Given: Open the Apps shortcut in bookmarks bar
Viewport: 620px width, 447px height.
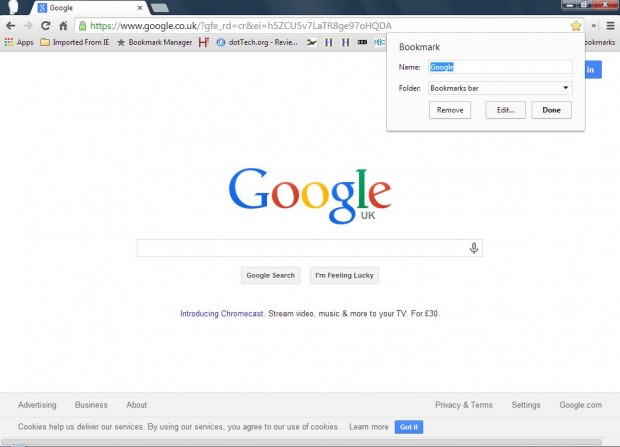Looking at the screenshot, I should click(19, 42).
